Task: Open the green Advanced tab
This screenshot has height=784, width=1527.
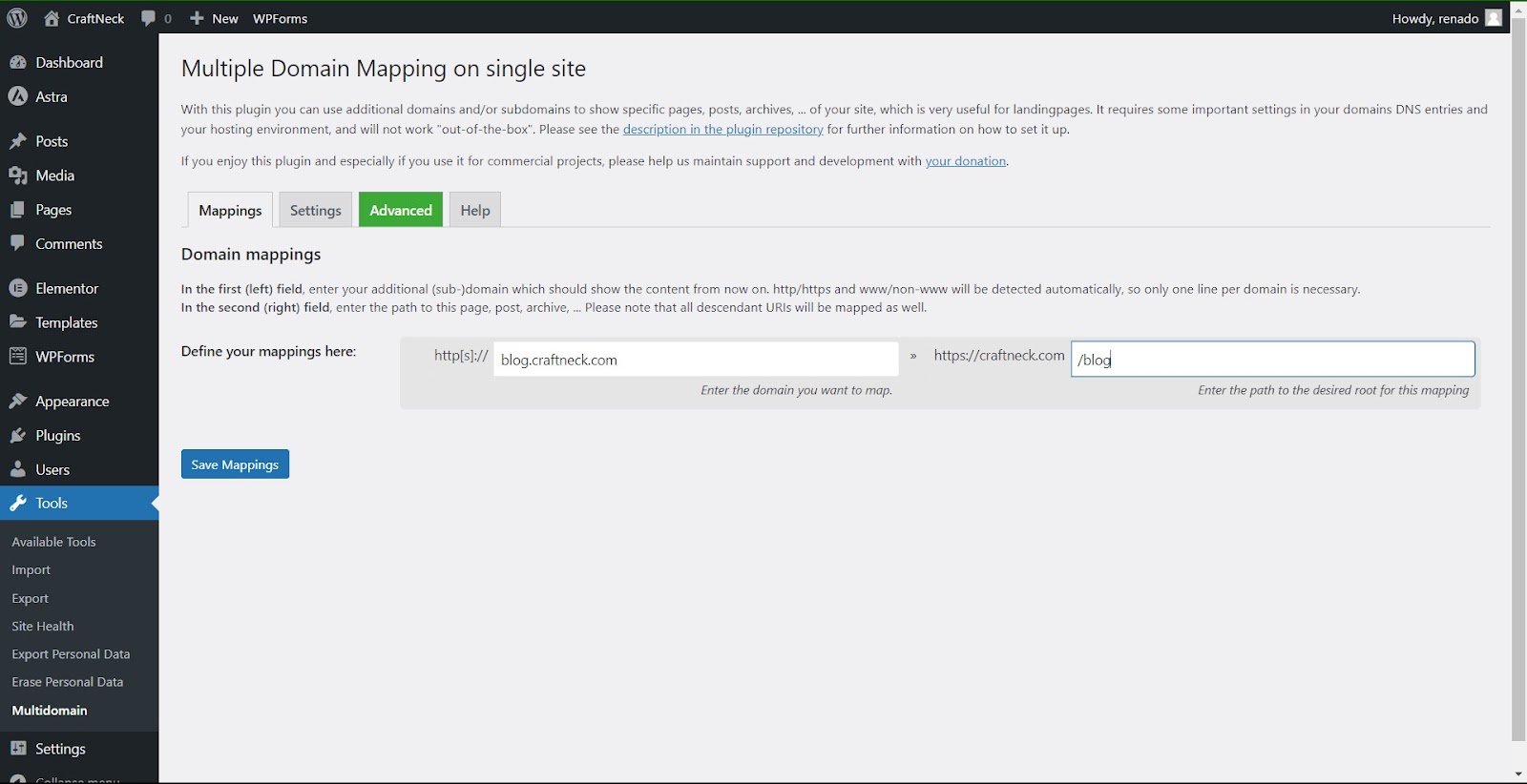Action: (401, 210)
